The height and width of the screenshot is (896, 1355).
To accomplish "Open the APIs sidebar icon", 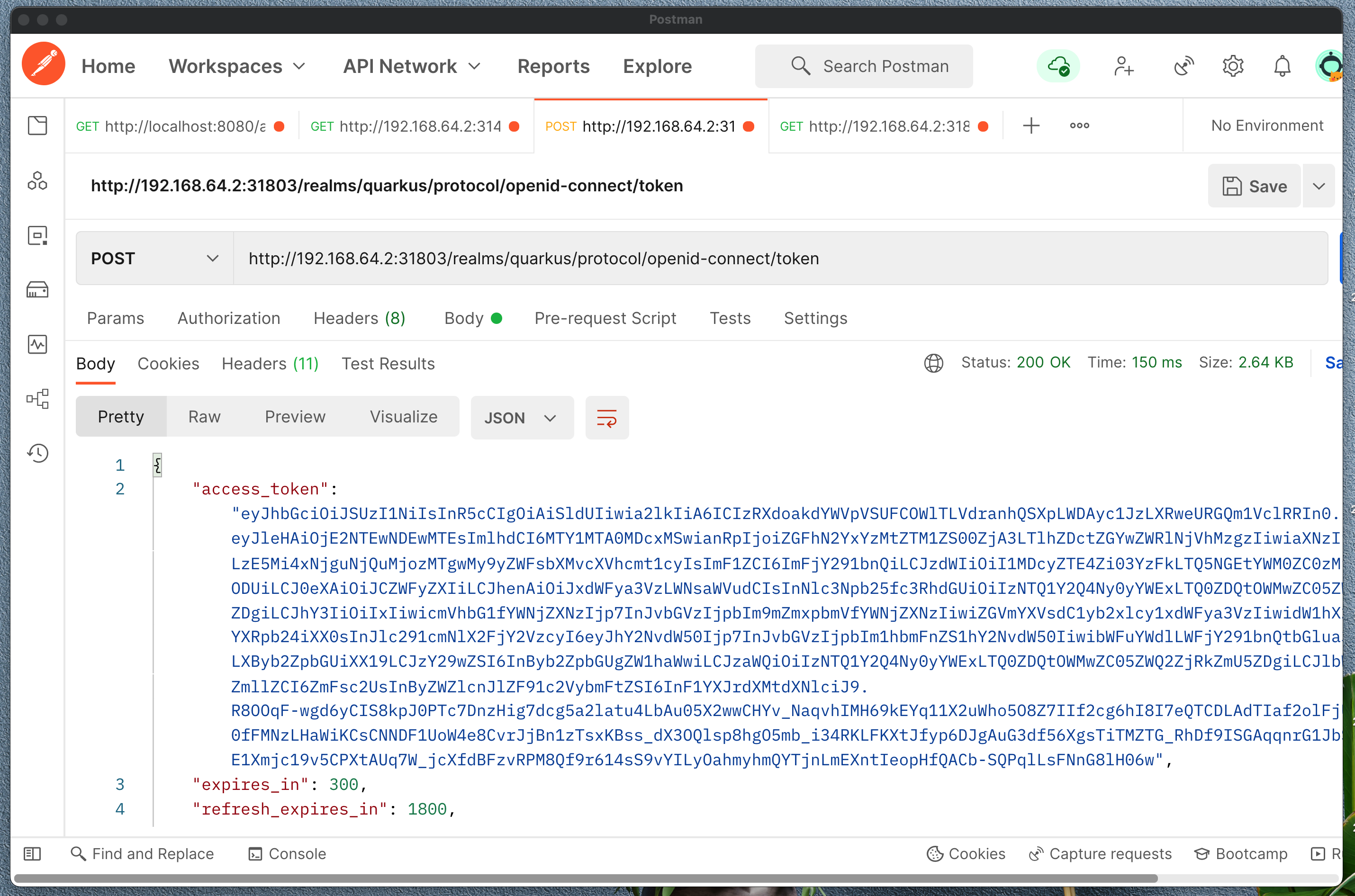I will coord(37,180).
